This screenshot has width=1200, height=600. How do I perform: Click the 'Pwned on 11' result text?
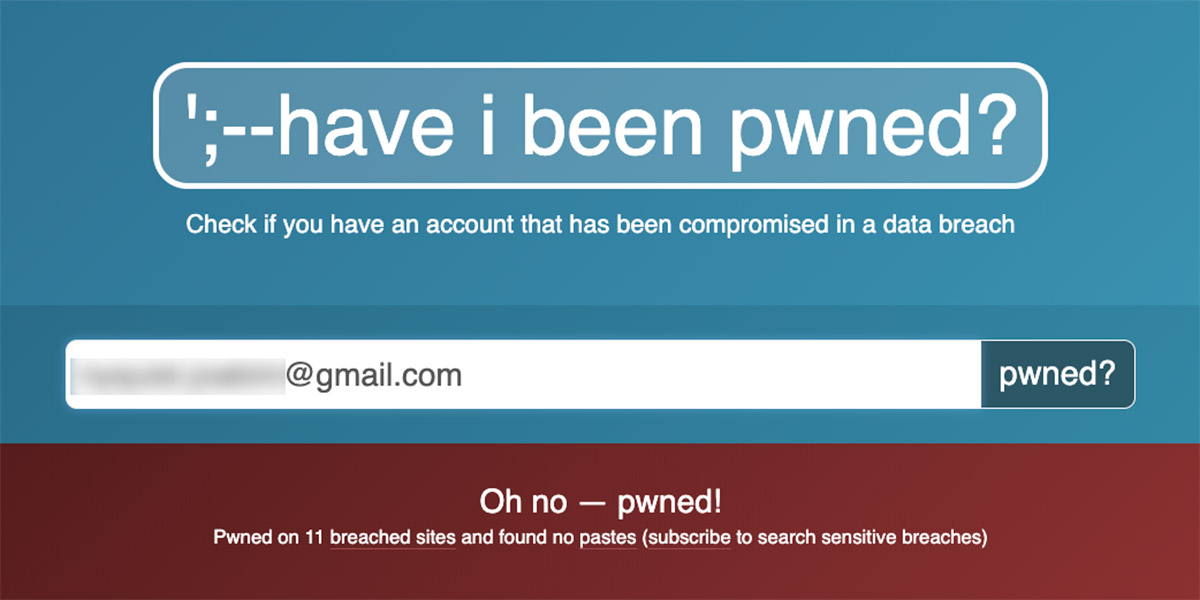[269, 538]
